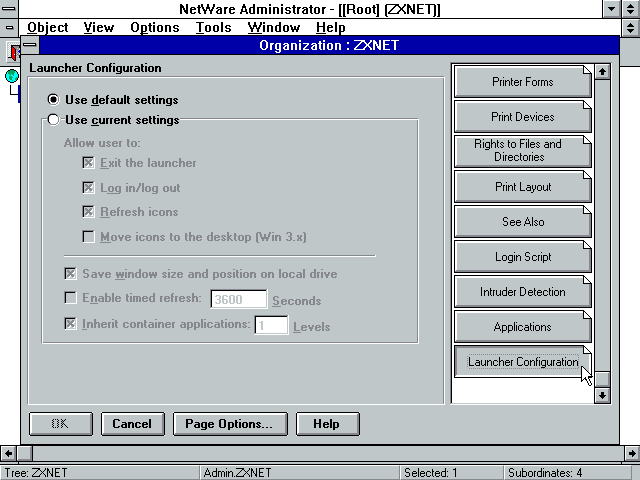Click the inherit Levels input field
Image resolution: width=640 pixels, height=480 pixels.
click(x=271, y=325)
